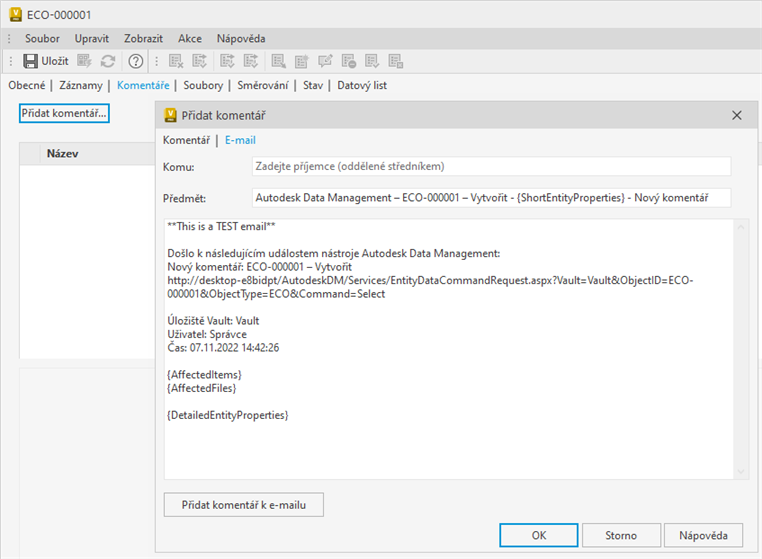The image size is (762, 559).
Task: Click the last toolbar list icon with boxed x
Action: tap(396, 61)
